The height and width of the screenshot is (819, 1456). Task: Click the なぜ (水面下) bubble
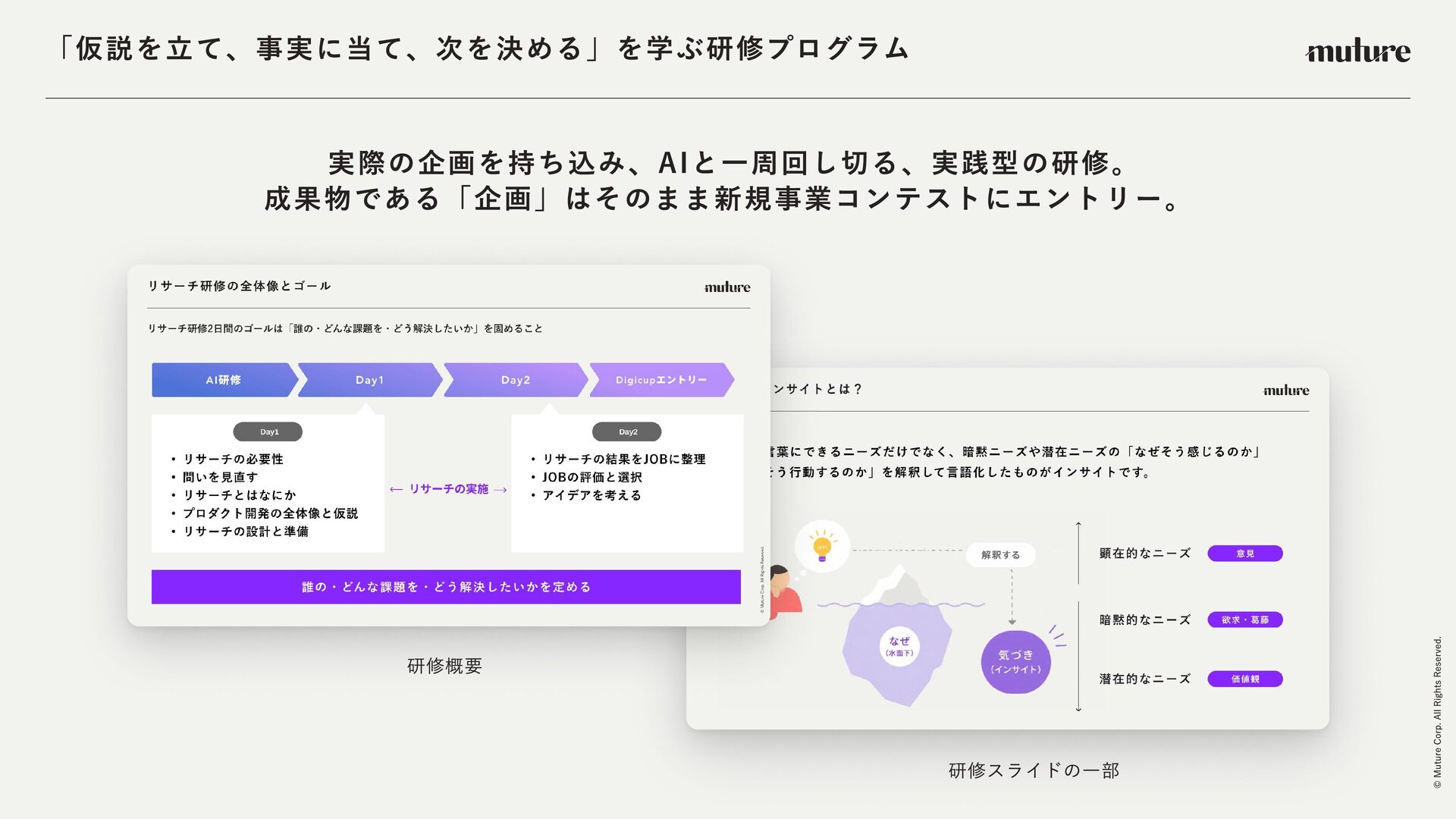coord(899,646)
